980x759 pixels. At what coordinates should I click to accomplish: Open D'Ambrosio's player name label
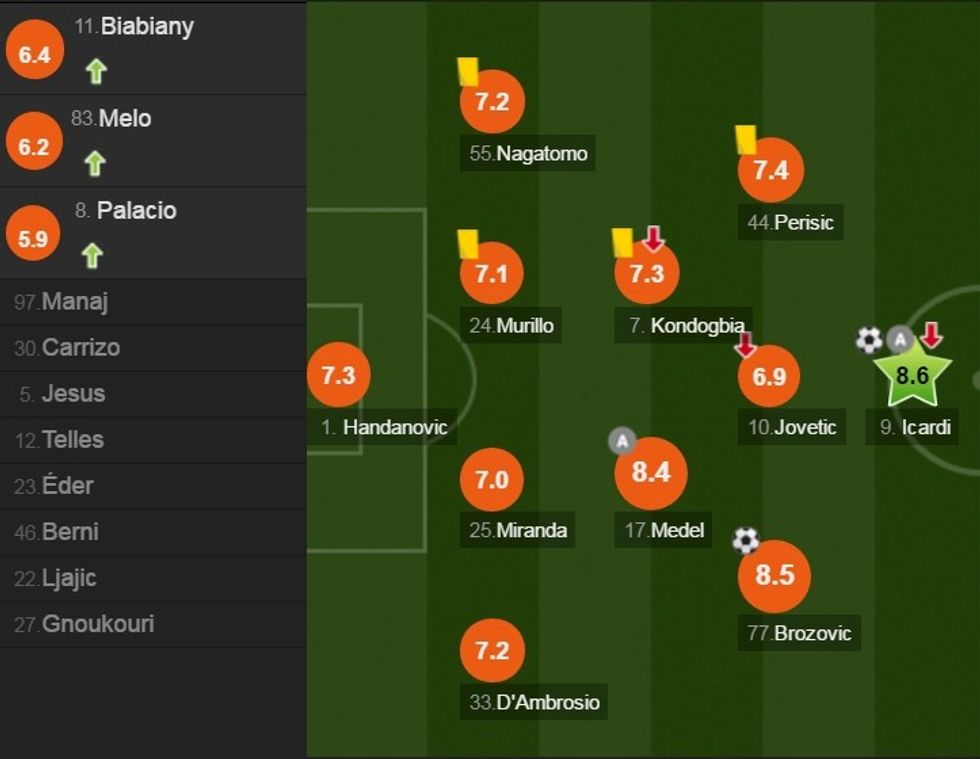(535, 702)
